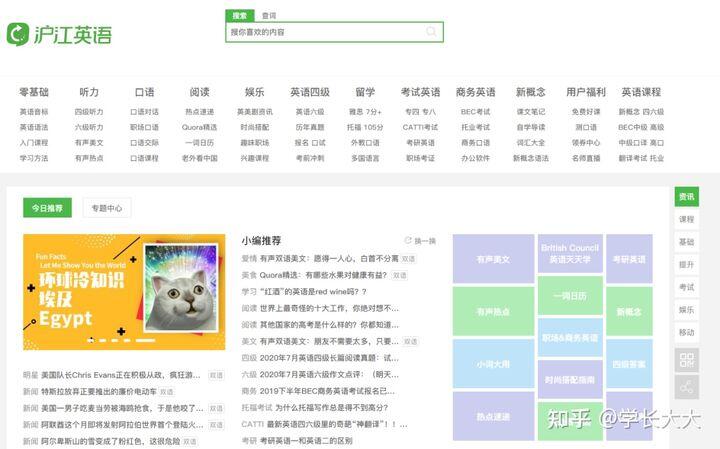Viewport: 720px width, 449px height.
Task: Click the 四级听力 link
Action: coord(89,112)
